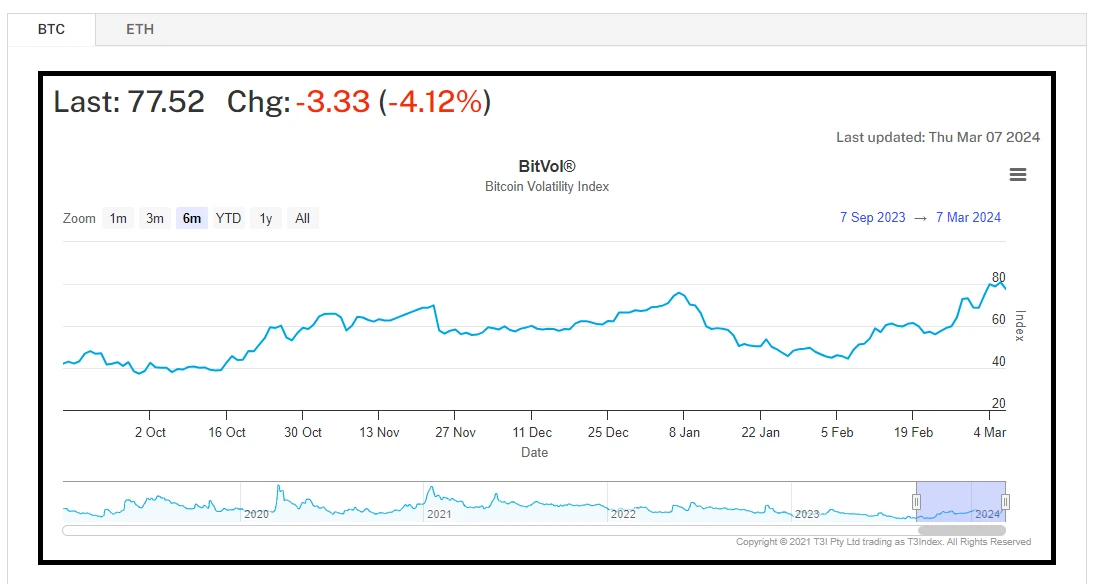The image size is (1094, 584).
Task: Click the navigator's left range handle
Action: pos(916,502)
